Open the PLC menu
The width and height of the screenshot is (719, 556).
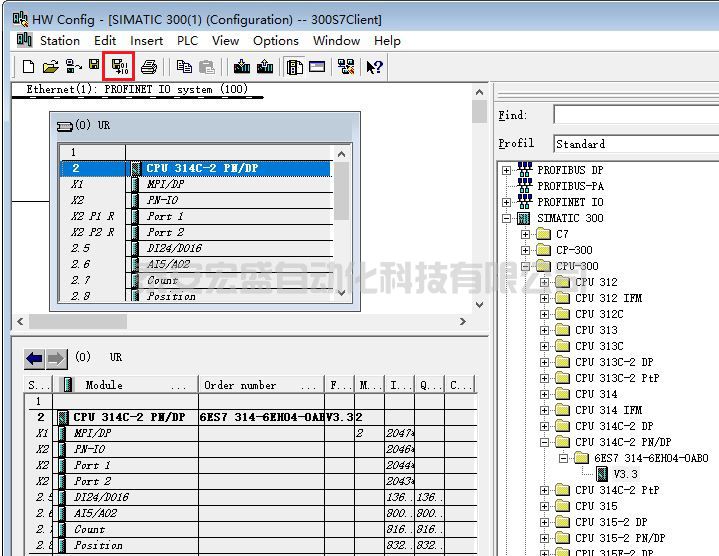click(187, 41)
